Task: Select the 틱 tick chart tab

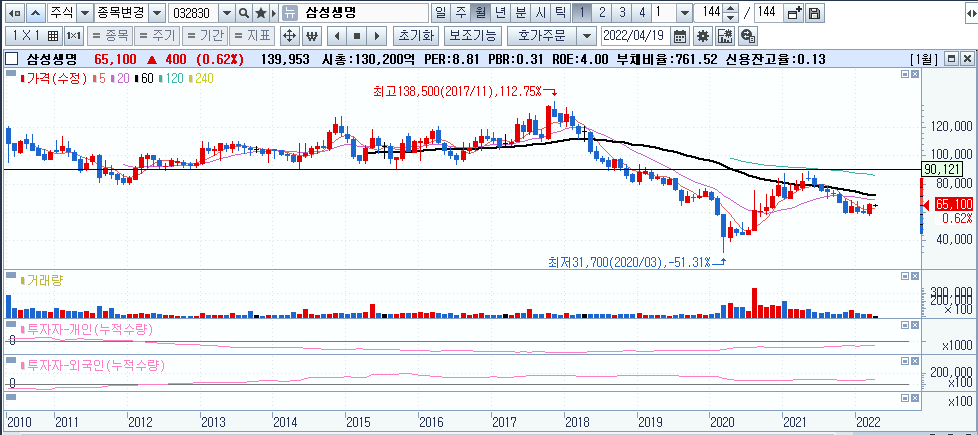Action: [x=560, y=12]
